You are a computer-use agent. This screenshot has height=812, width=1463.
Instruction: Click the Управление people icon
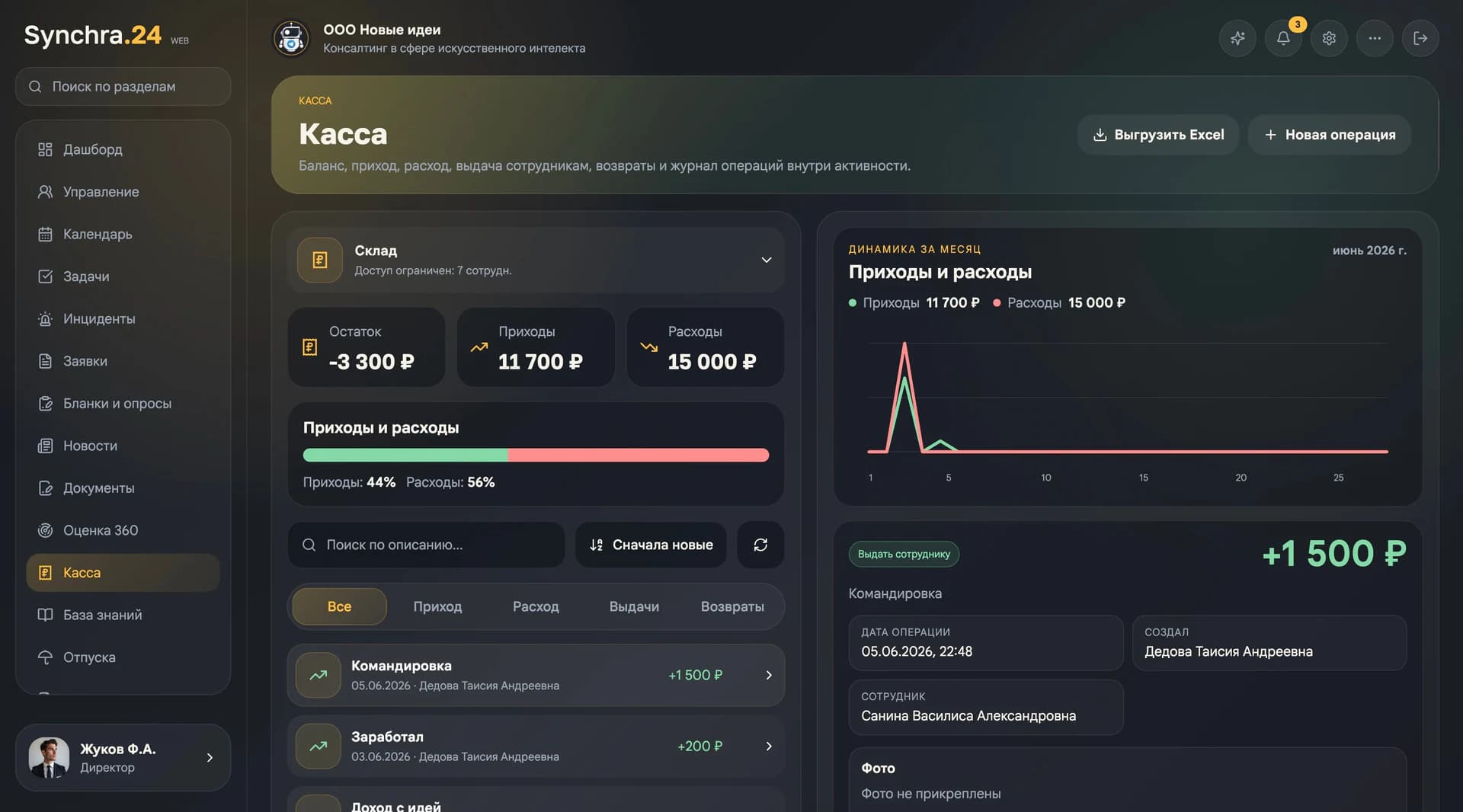(45, 192)
